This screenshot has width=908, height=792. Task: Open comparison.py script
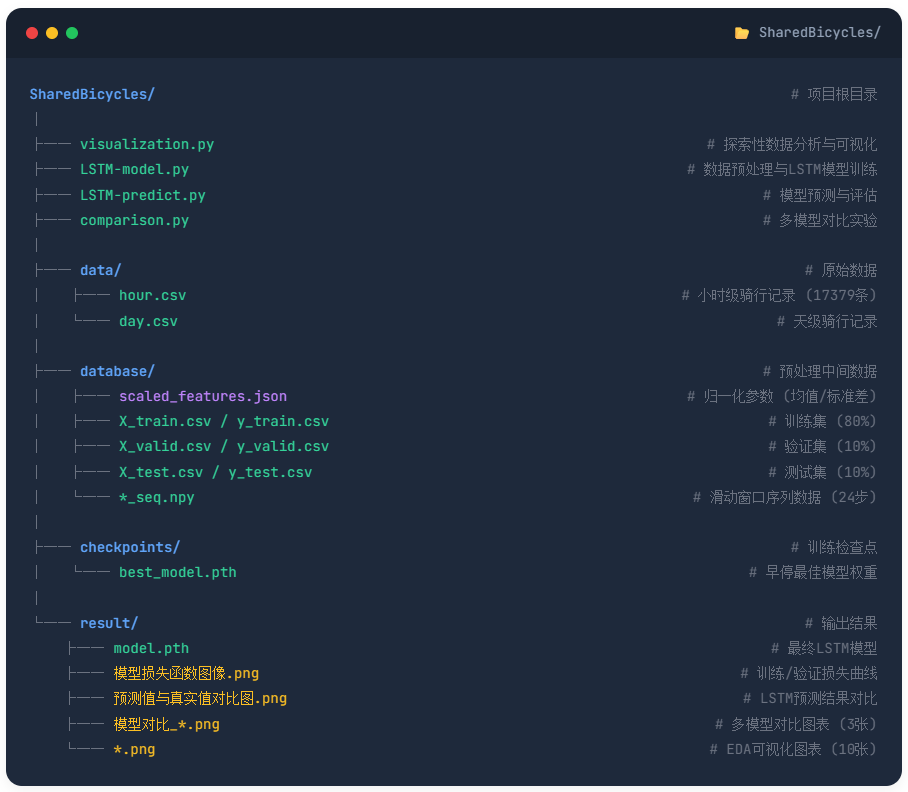point(134,220)
